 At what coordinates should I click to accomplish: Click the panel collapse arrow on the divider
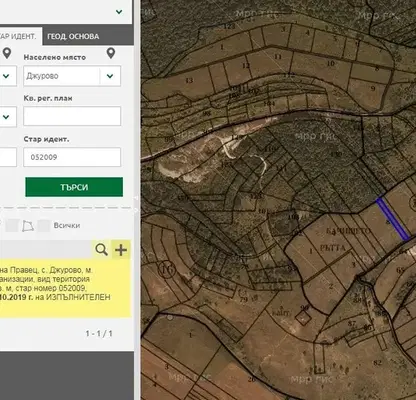pyautogui.click(x=136, y=198)
